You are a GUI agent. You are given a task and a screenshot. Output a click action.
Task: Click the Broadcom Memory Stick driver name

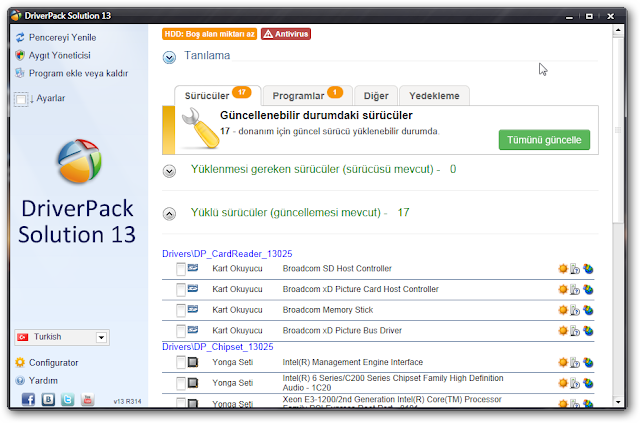pyautogui.click(x=328, y=310)
